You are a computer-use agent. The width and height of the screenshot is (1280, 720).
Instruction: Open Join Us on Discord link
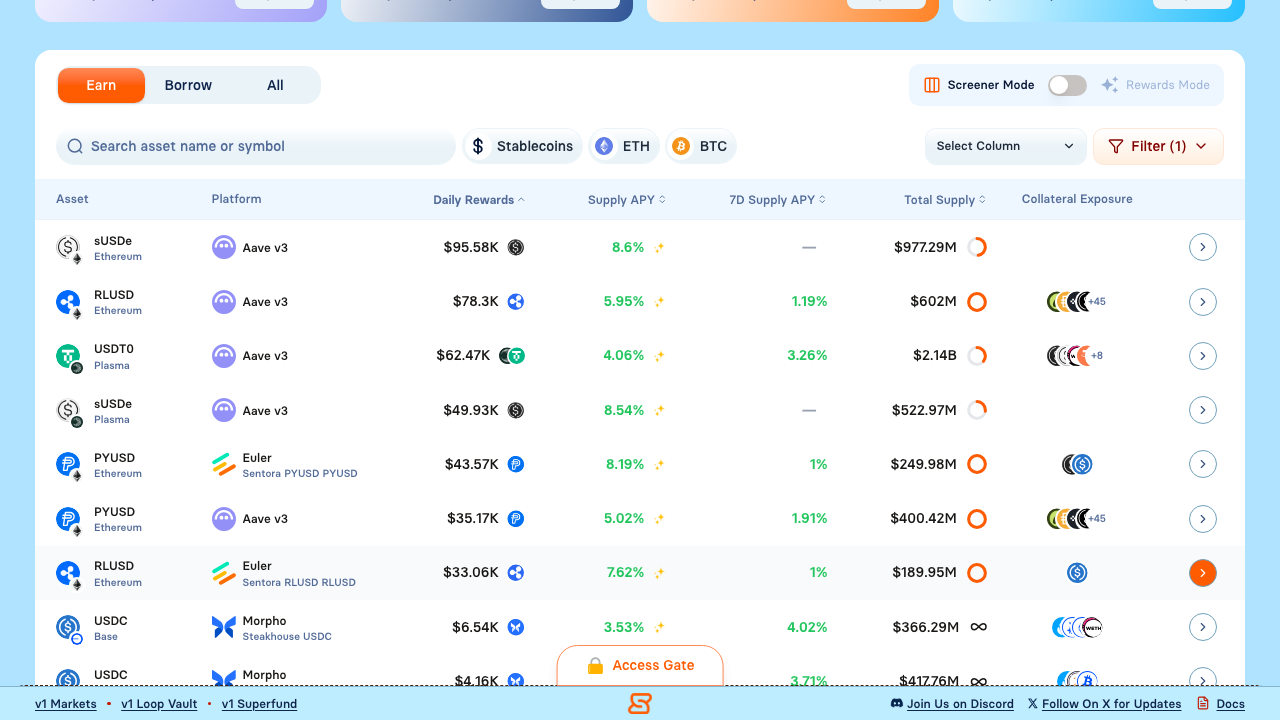click(x=959, y=704)
